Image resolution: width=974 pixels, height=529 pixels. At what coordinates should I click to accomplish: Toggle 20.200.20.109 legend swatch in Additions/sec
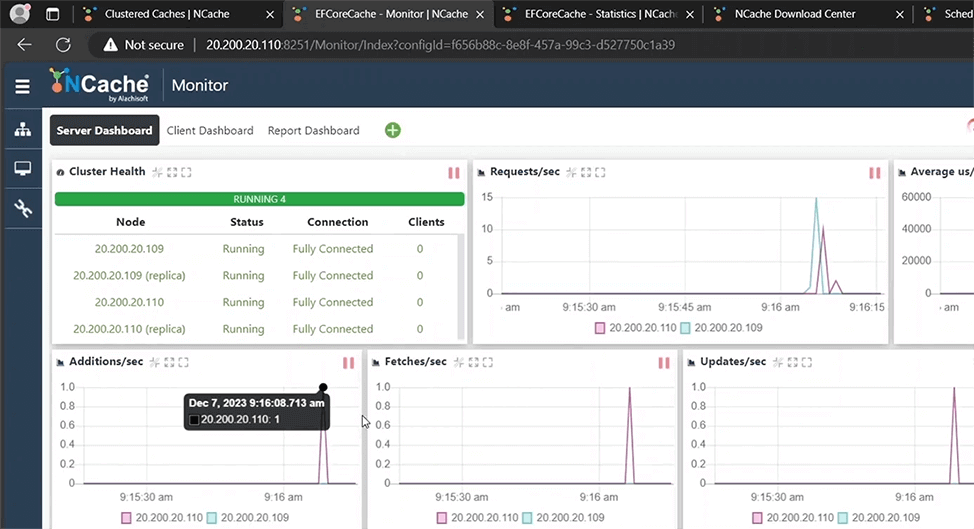click(211, 518)
